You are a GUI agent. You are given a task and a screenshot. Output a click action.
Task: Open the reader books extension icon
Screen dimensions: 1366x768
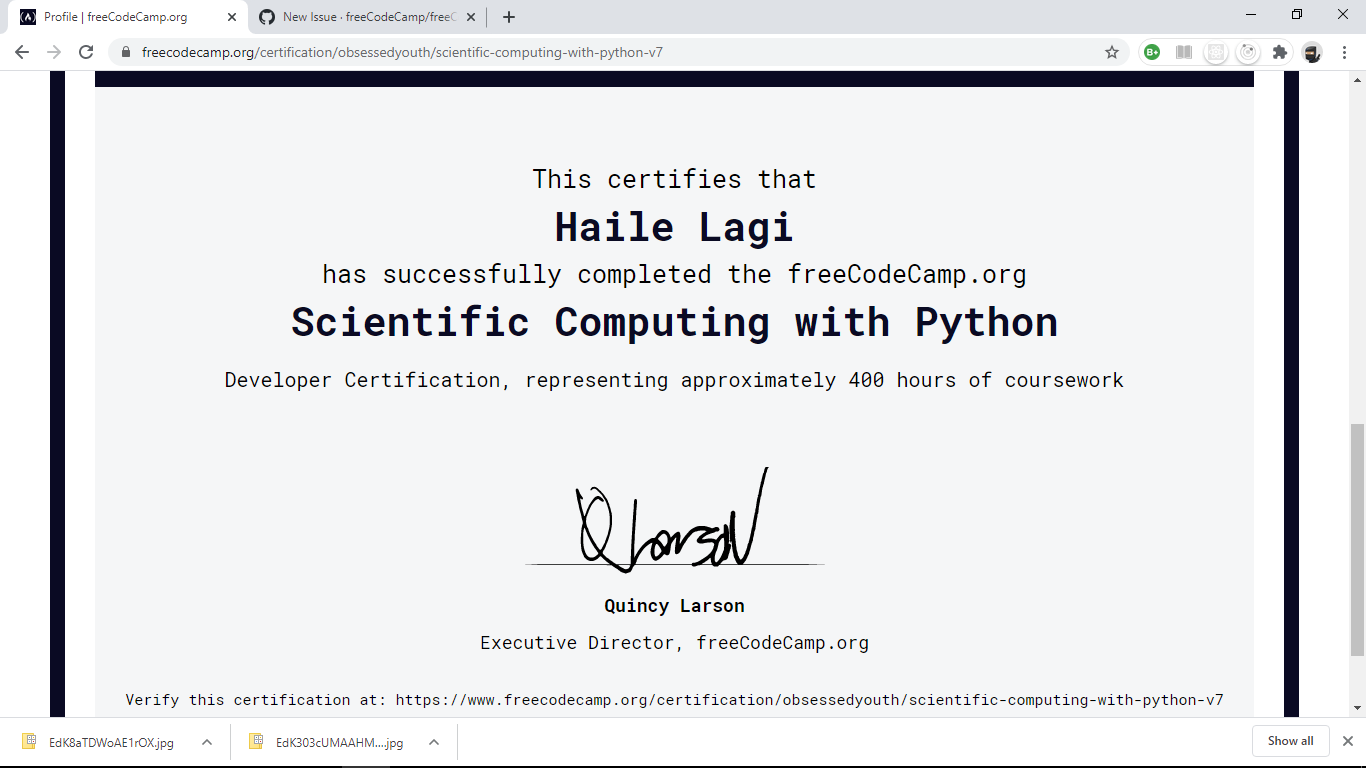point(1184,52)
